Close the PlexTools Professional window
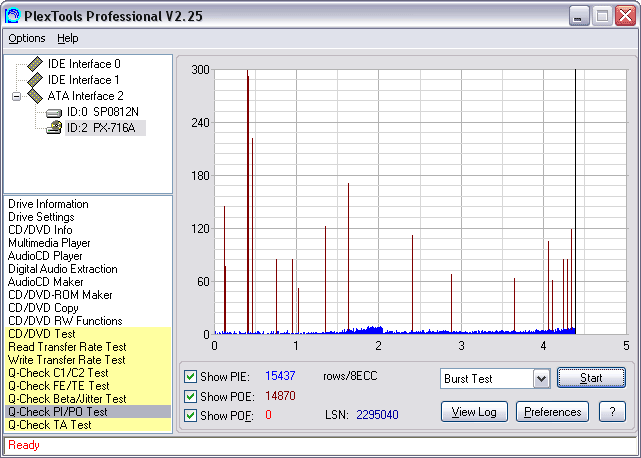641x458 pixels. point(625,16)
